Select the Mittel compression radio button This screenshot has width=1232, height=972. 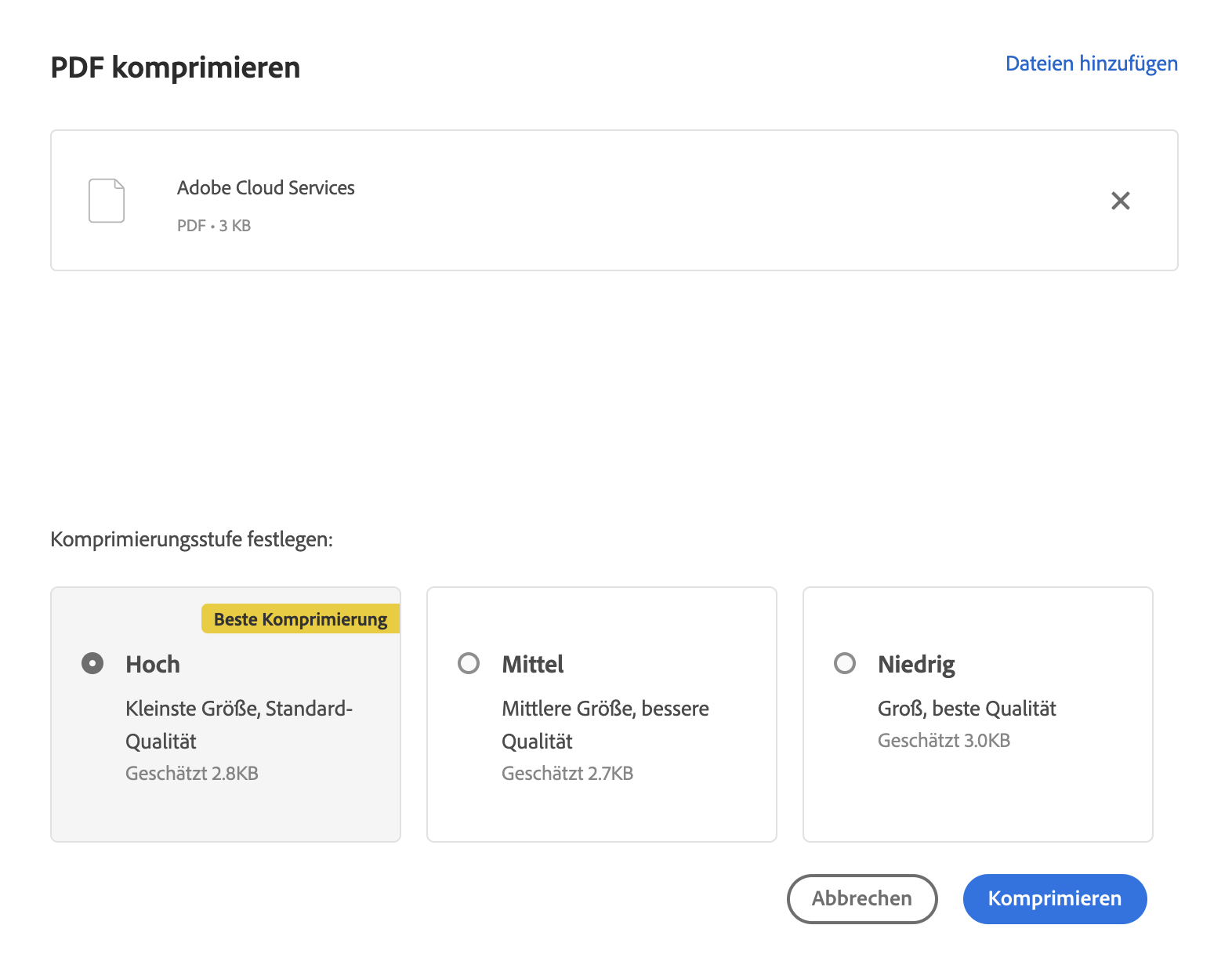(x=469, y=664)
